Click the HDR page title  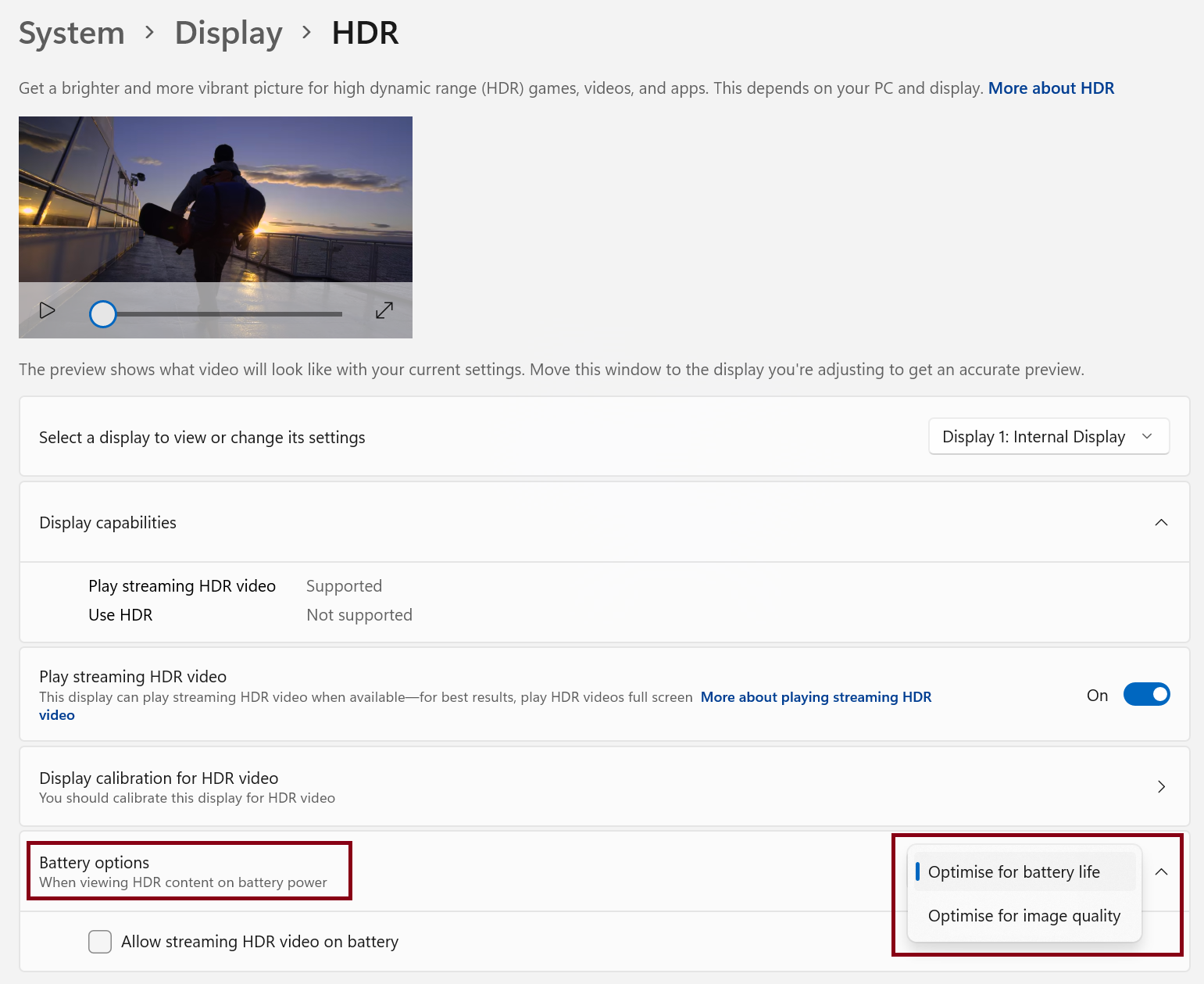[x=365, y=33]
